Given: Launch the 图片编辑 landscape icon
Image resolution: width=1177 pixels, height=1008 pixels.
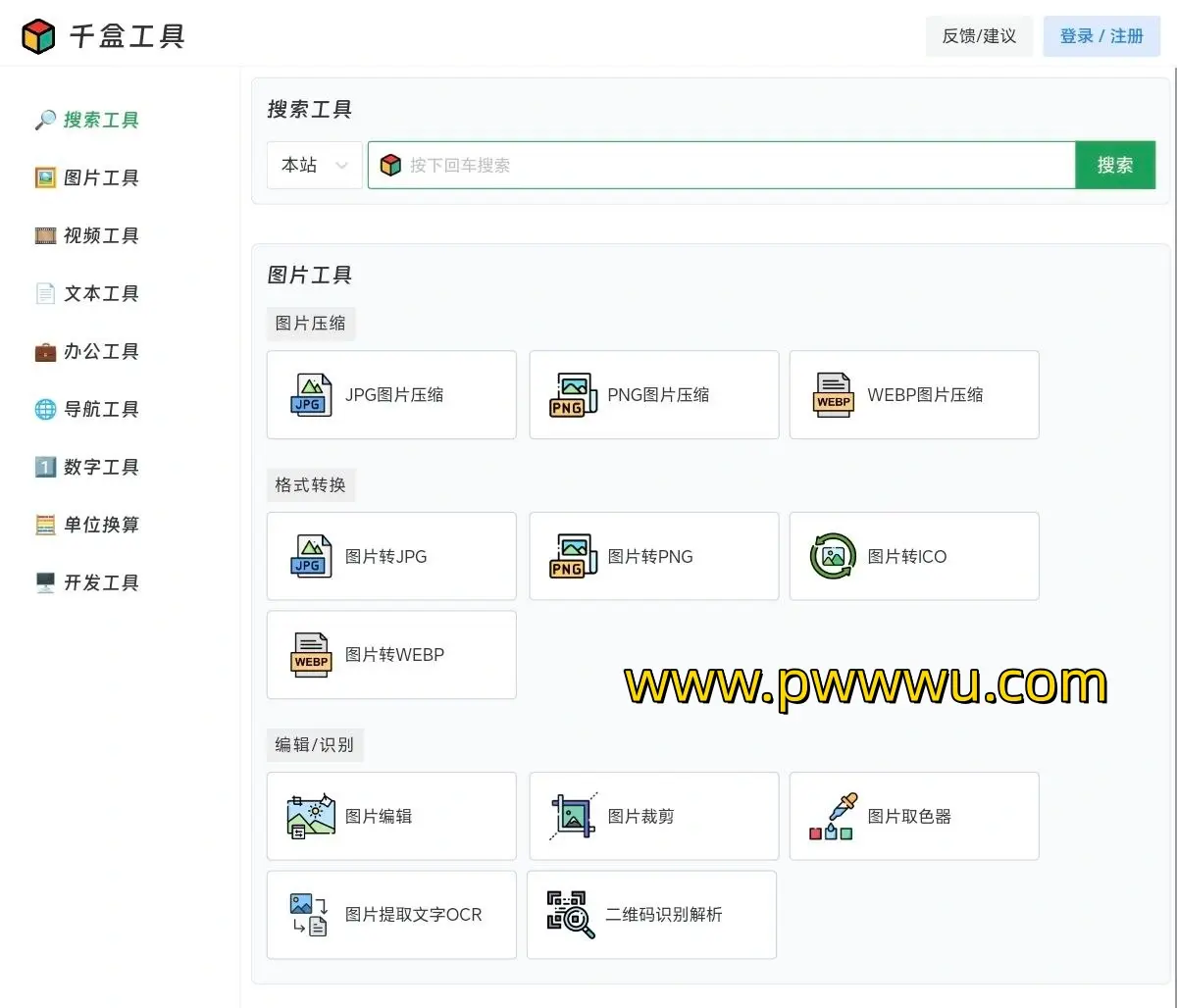Looking at the screenshot, I should 311,816.
